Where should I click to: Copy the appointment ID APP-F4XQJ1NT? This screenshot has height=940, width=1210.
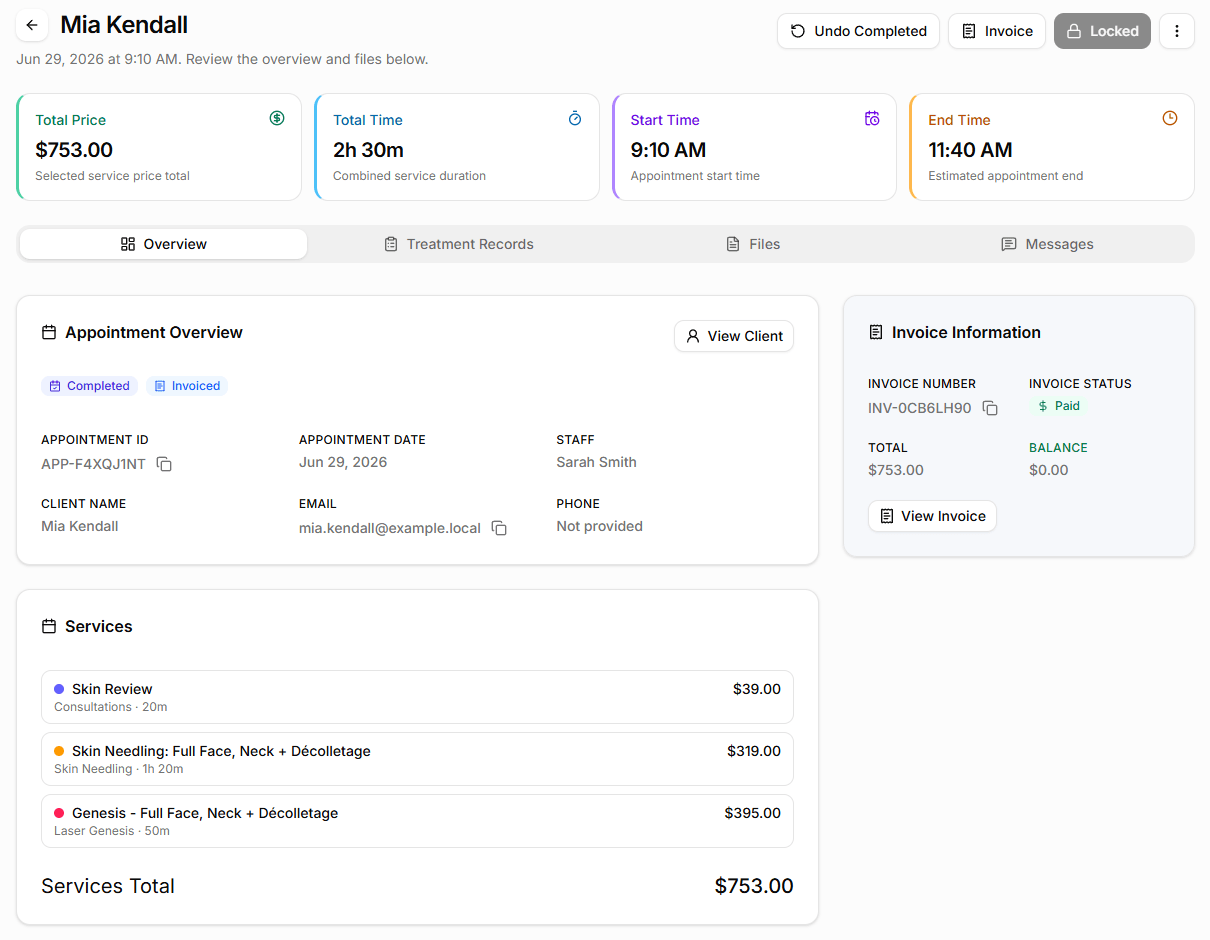(x=164, y=464)
